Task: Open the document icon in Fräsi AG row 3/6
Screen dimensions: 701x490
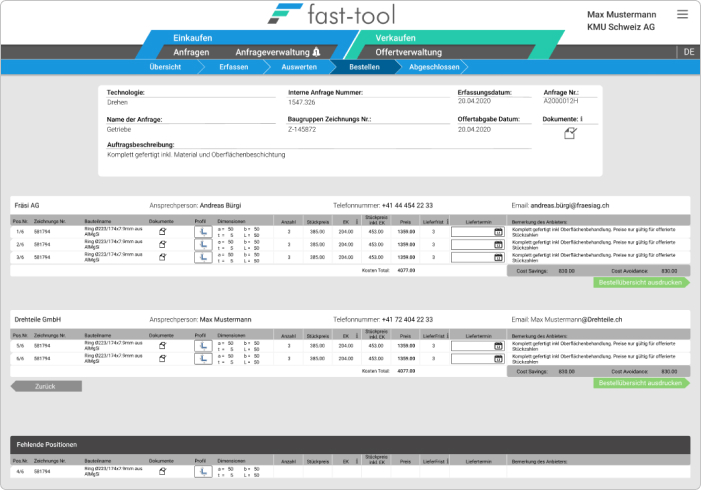Action: click(163, 257)
